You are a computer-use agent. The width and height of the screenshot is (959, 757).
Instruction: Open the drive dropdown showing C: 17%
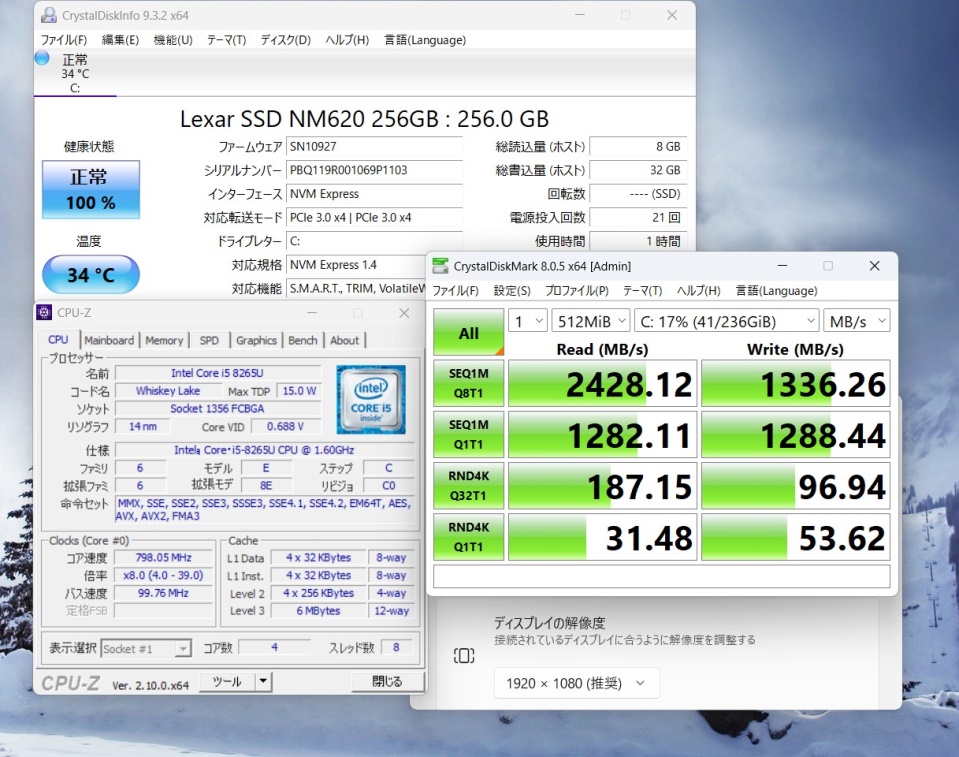[727, 321]
